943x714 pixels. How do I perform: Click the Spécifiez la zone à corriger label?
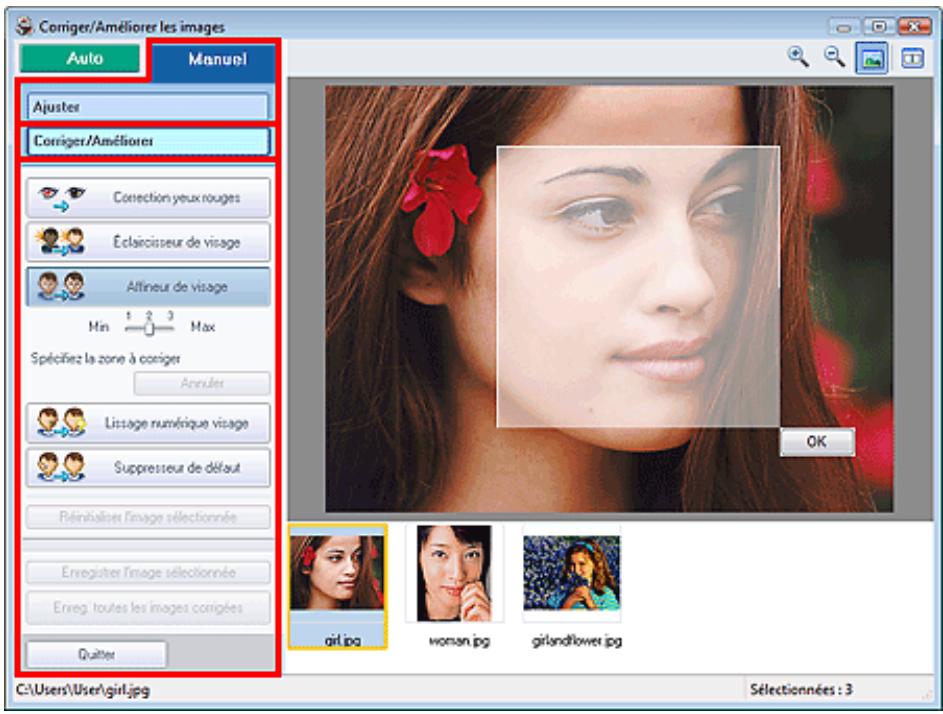pos(105,359)
